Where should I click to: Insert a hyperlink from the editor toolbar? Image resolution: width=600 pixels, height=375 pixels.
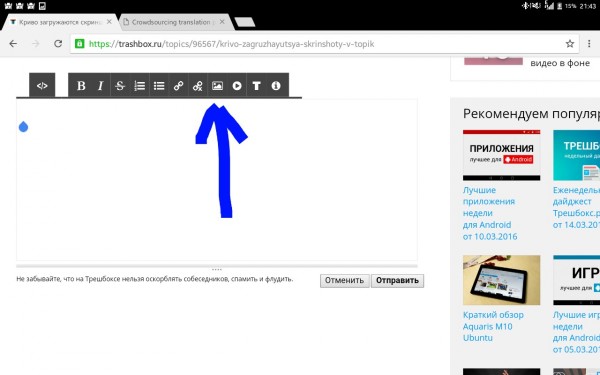(x=178, y=85)
